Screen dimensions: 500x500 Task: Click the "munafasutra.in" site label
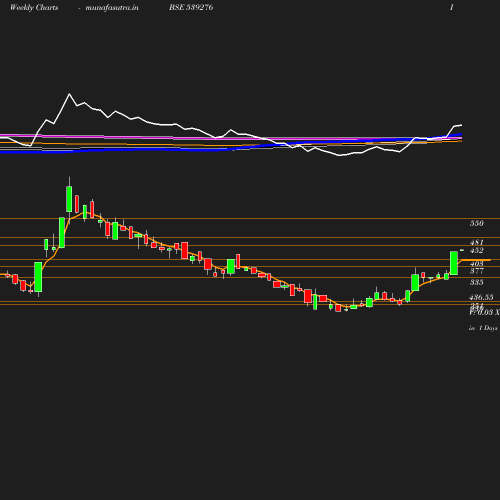tap(112, 7)
